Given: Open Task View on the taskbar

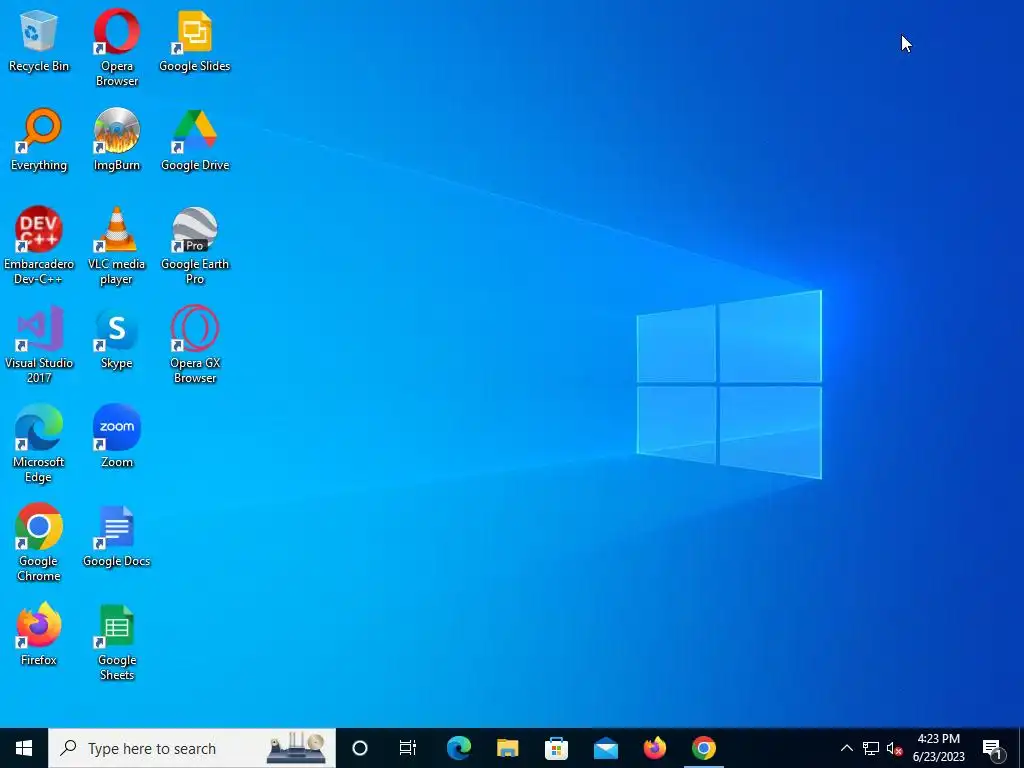Looking at the screenshot, I should [x=408, y=748].
